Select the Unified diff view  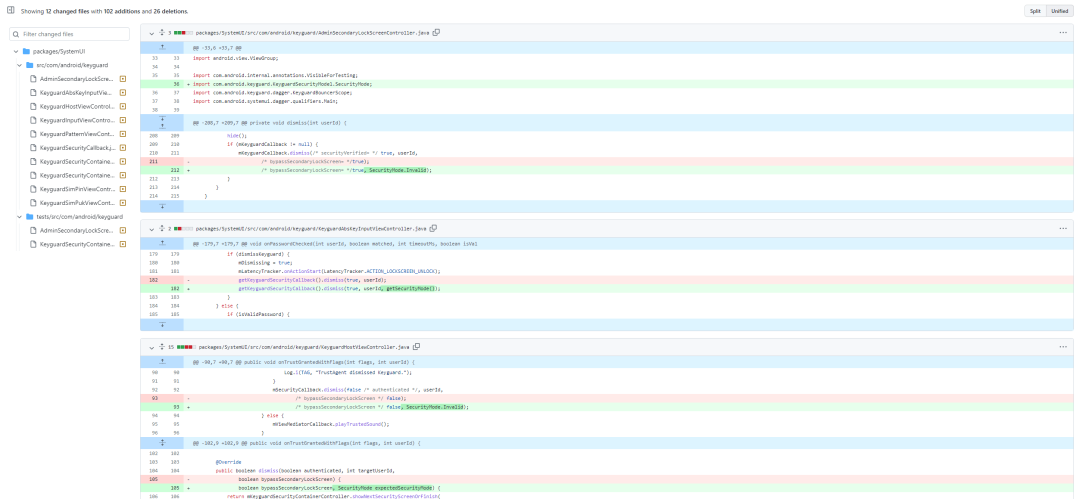[1058, 11]
